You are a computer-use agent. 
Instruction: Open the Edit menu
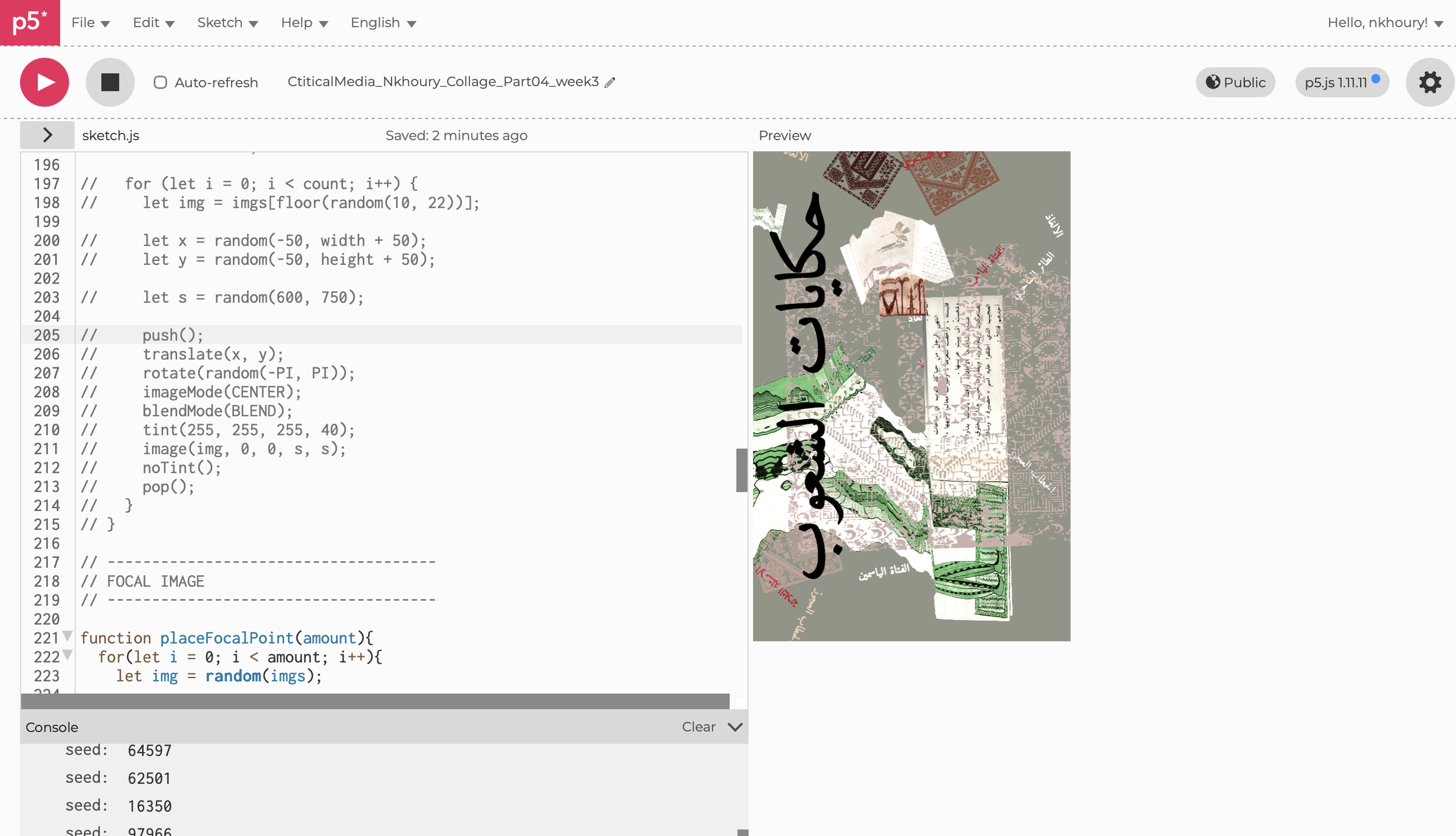[153, 23]
